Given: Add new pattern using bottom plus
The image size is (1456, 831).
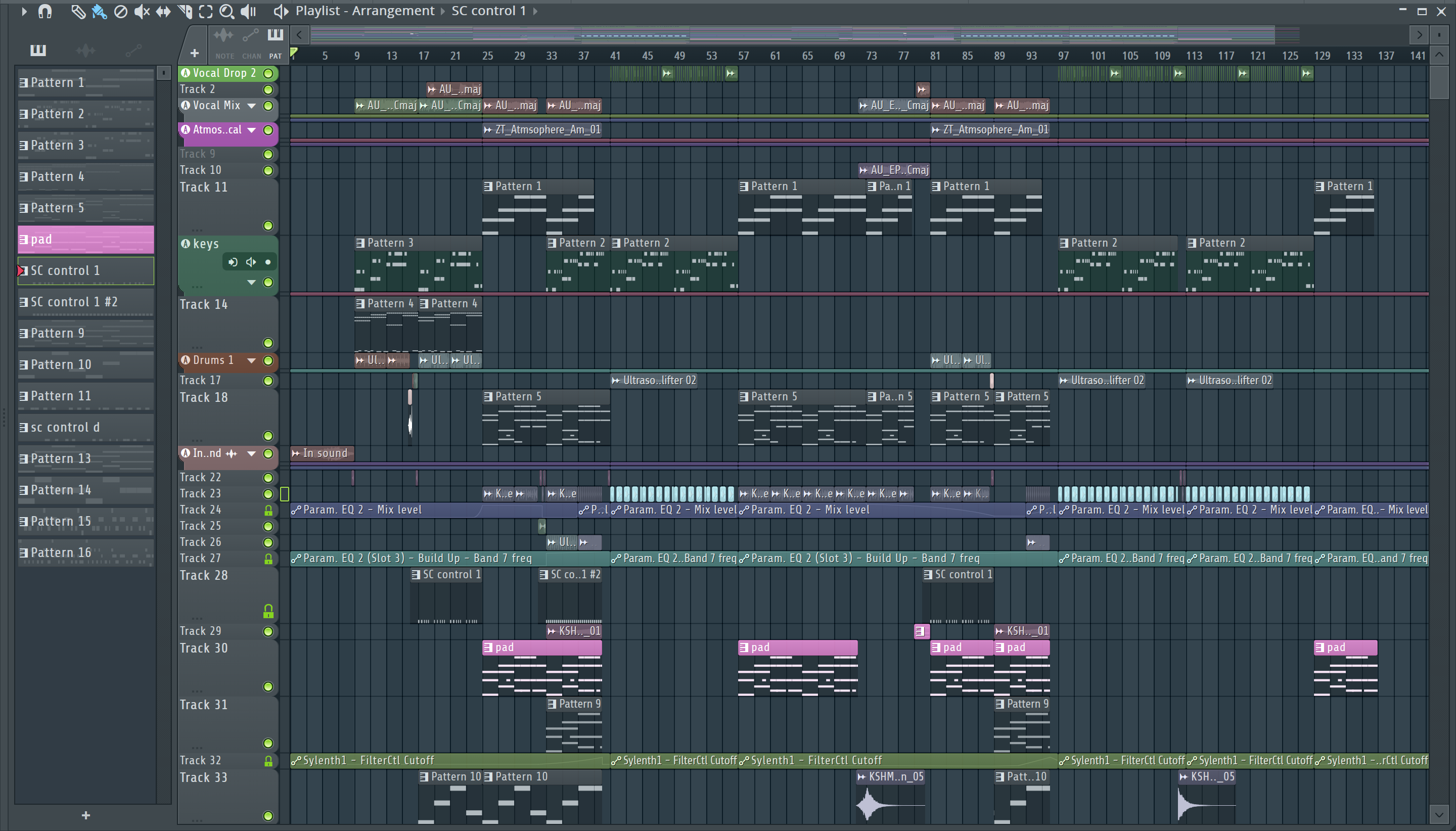Looking at the screenshot, I should click(85, 815).
